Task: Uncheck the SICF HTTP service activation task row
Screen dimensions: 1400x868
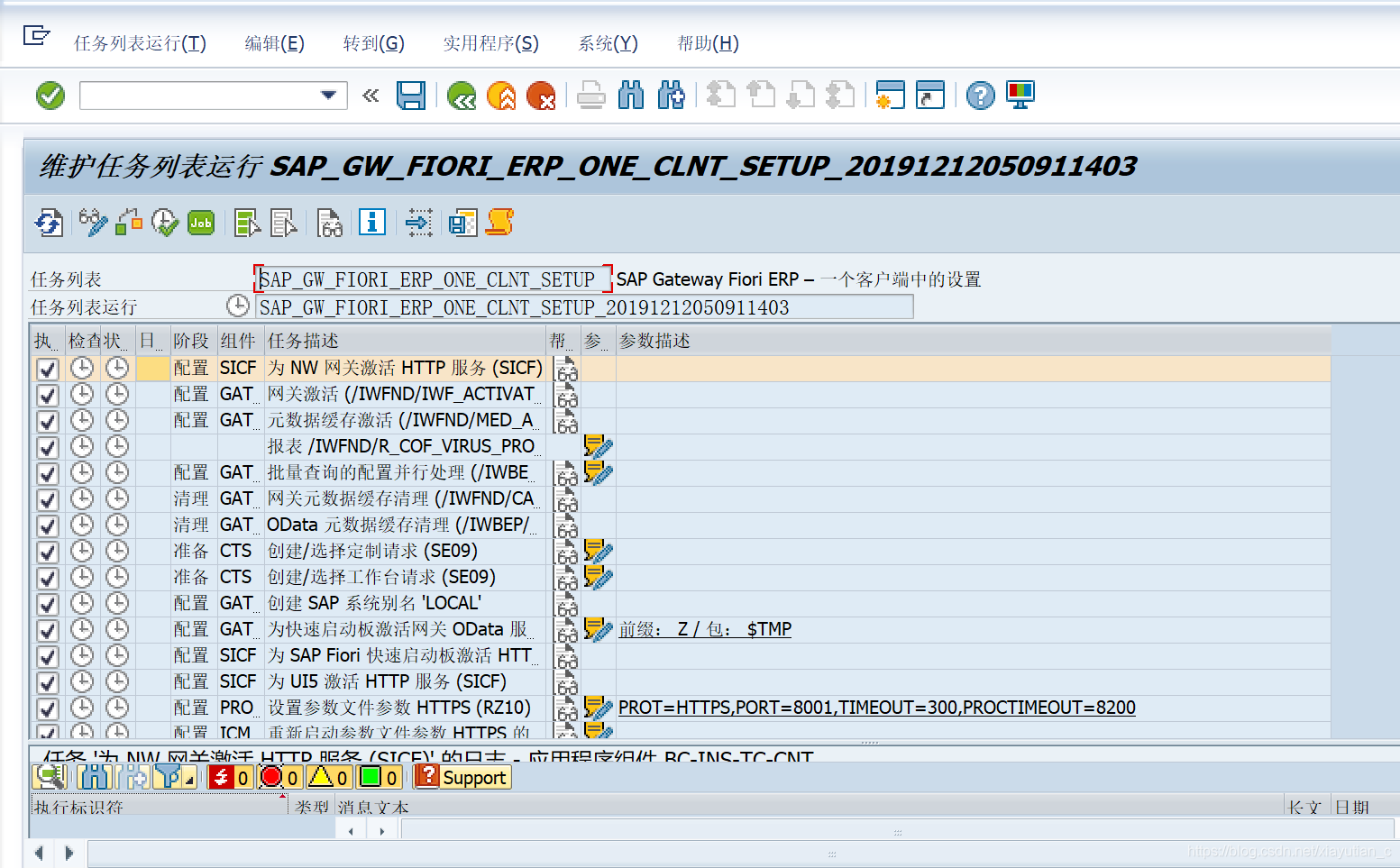Action: 46,368
